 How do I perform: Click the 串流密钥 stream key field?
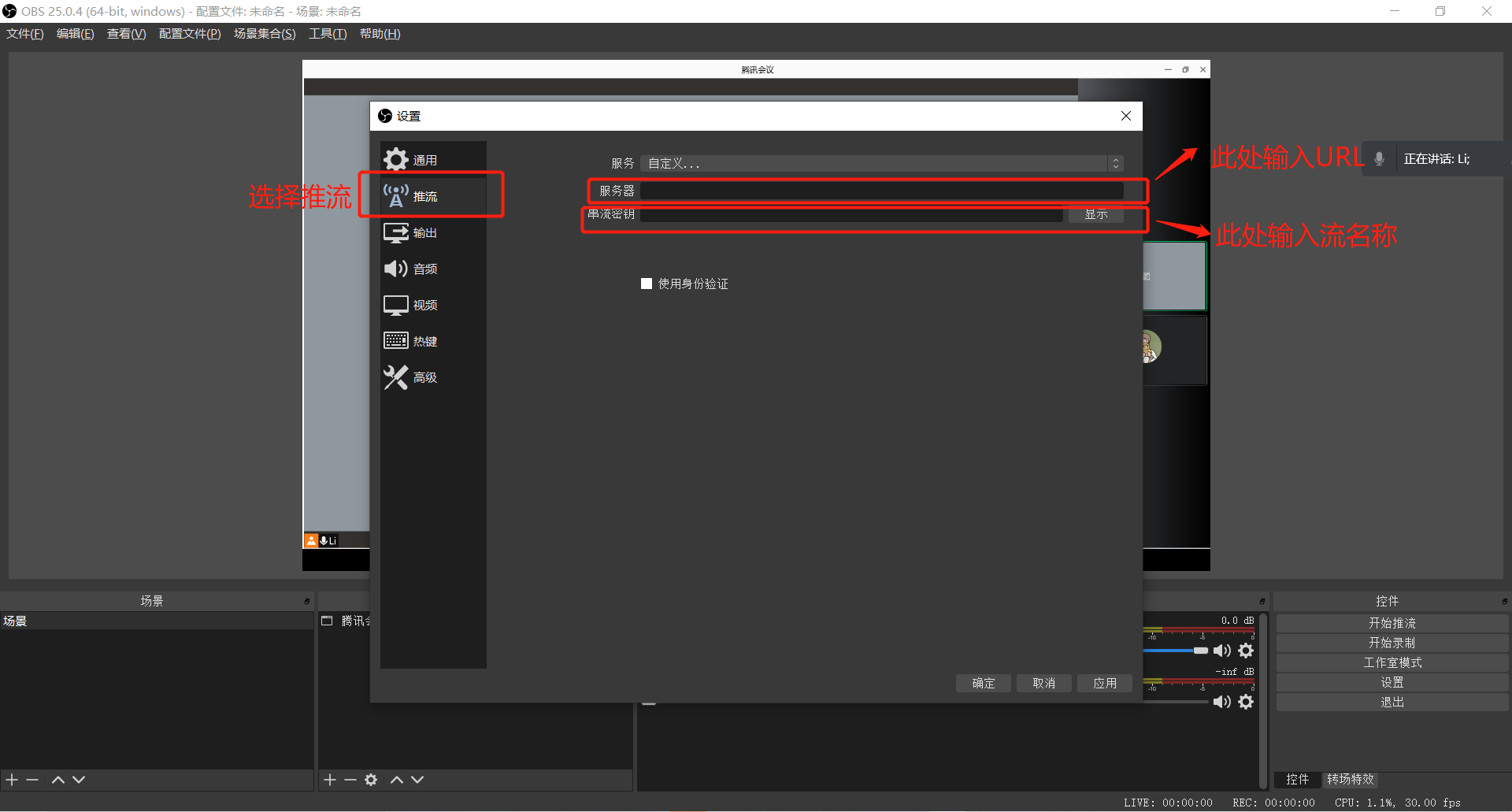click(x=852, y=214)
